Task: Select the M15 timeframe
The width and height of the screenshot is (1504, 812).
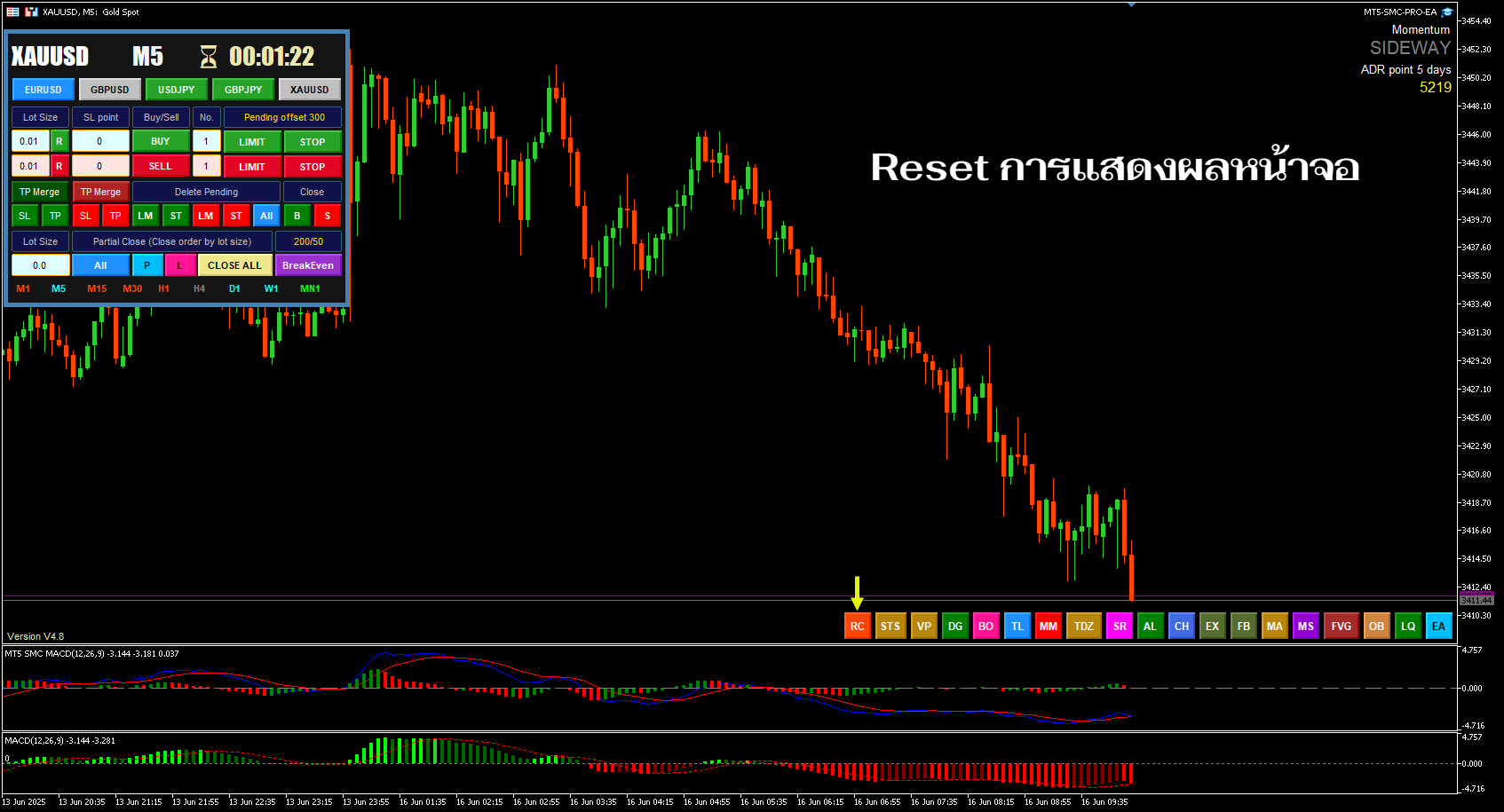Action: pyautogui.click(x=97, y=288)
